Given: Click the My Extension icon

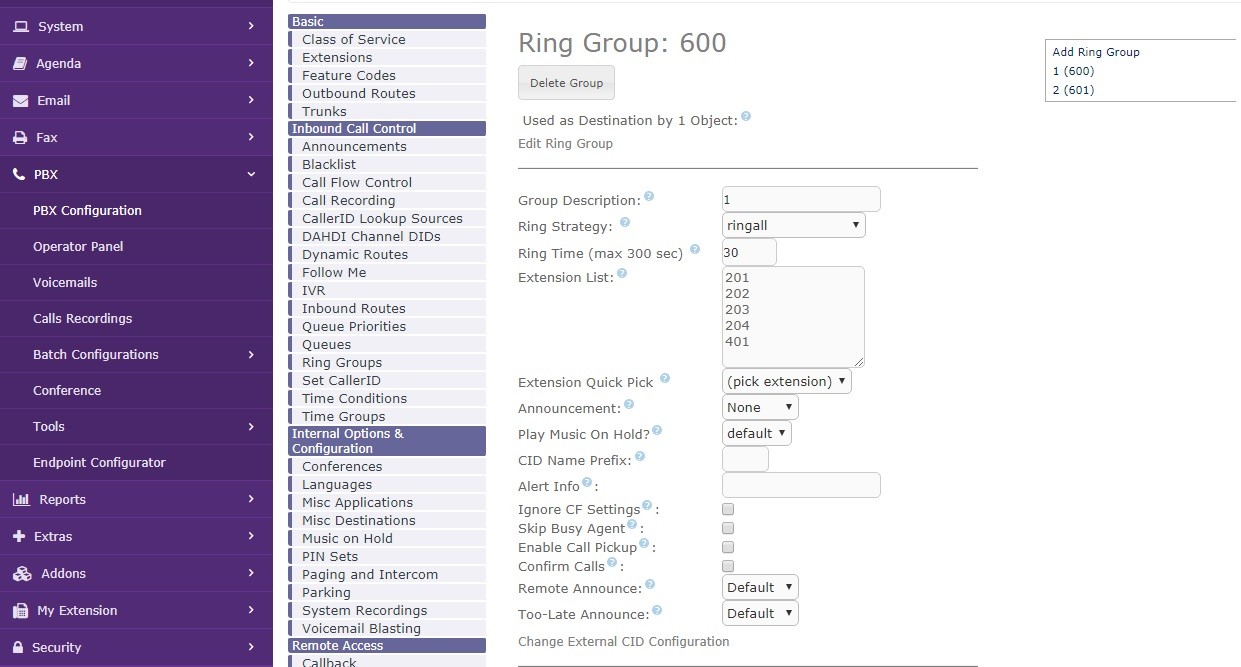Looking at the screenshot, I should (x=19, y=610).
